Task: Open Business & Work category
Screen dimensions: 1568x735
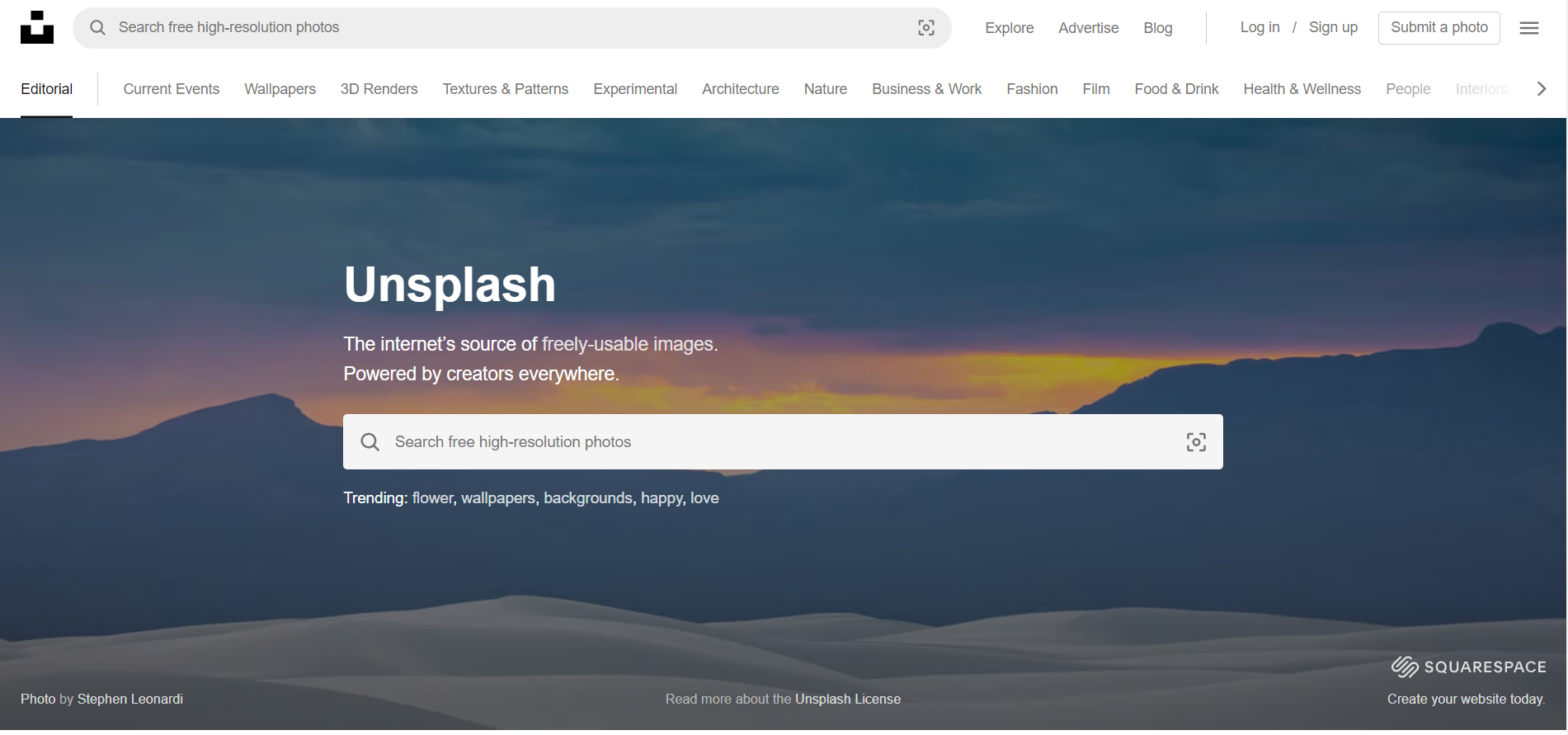Action: [x=927, y=89]
